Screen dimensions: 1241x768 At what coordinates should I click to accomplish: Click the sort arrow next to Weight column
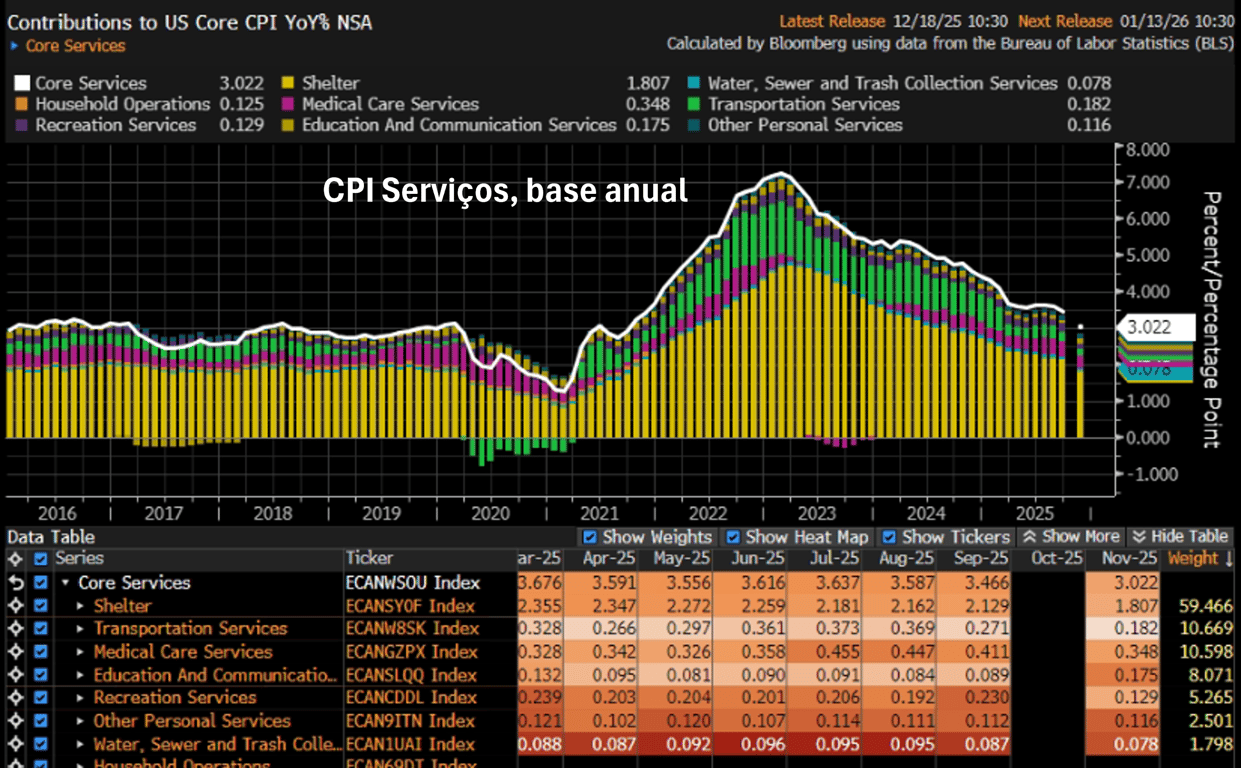1228,559
